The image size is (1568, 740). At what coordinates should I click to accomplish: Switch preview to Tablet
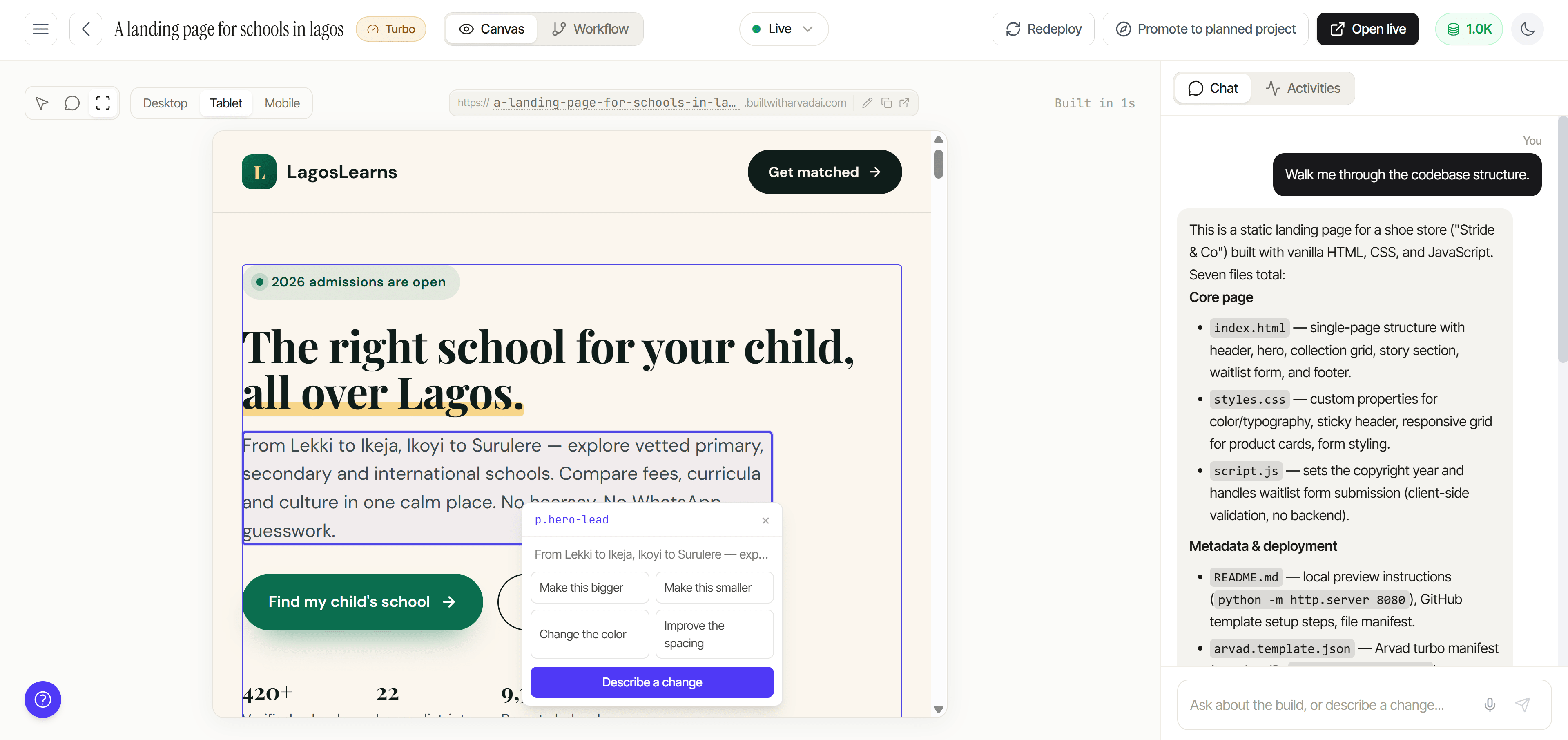tap(226, 103)
